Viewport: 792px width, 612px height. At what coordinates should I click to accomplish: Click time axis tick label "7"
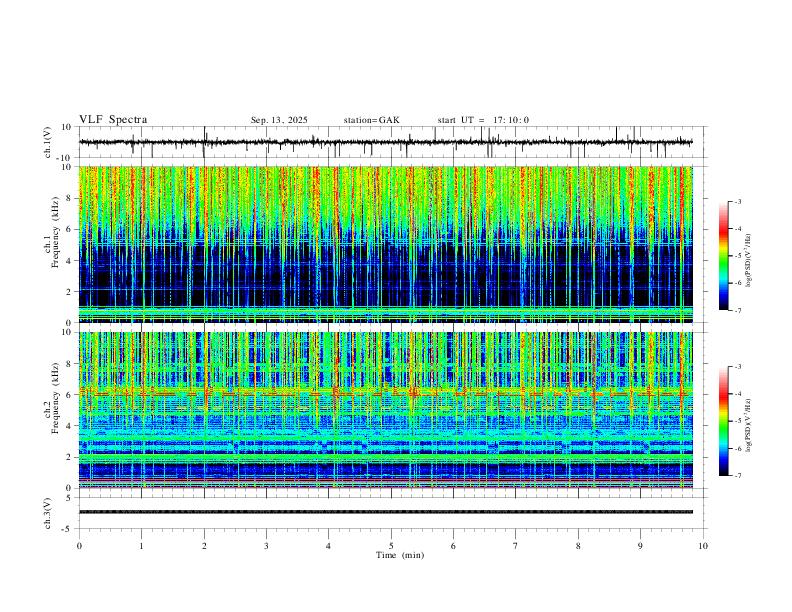tap(516, 546)
